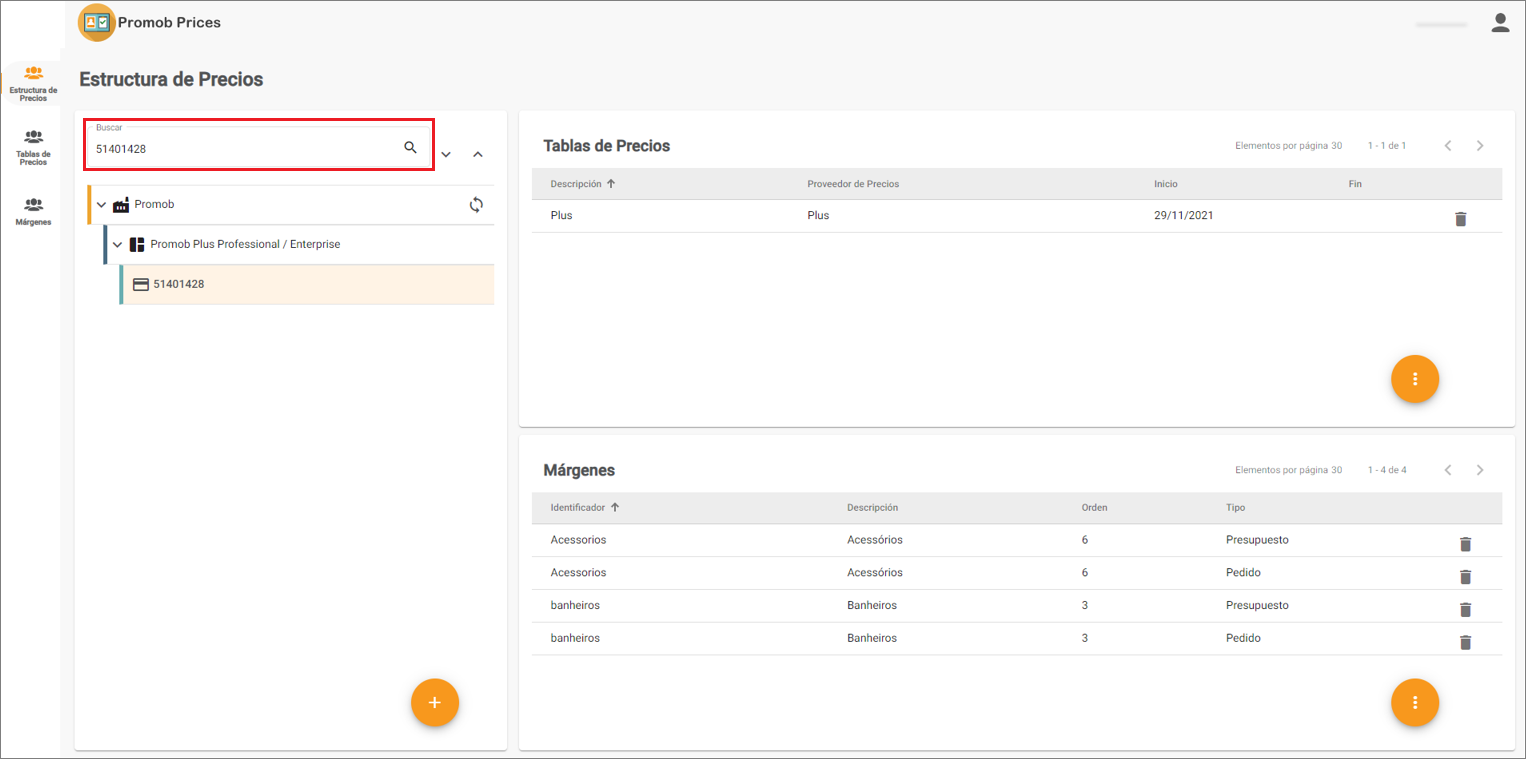
Task: Go to next page in Tablas de Precios
Action: coord(1480,146)
